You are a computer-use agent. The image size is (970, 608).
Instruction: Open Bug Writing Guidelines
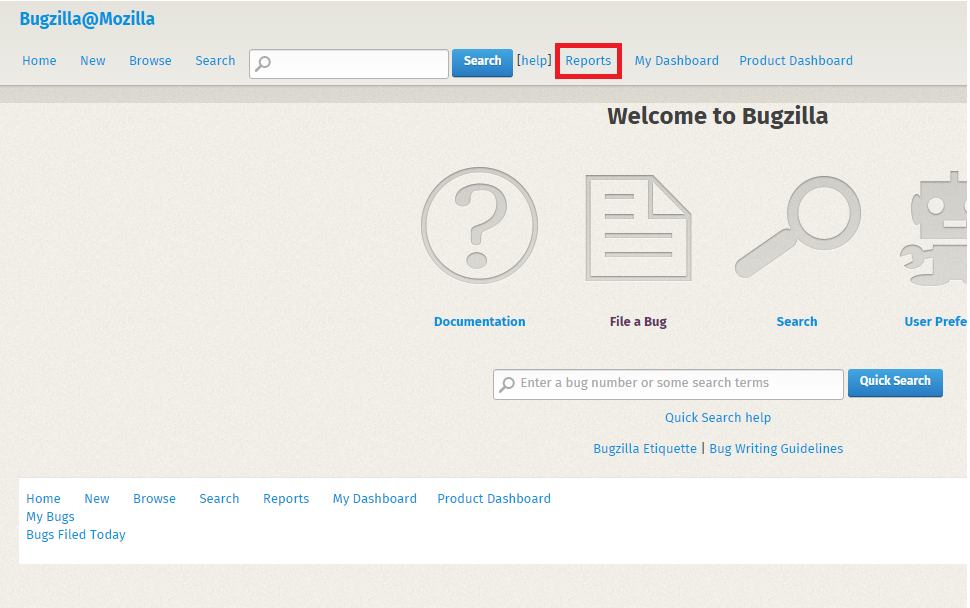click(776, 448)
